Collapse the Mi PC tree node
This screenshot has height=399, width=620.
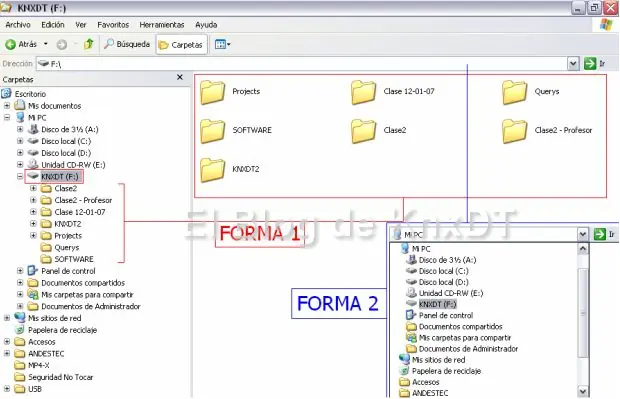[7, 117]
